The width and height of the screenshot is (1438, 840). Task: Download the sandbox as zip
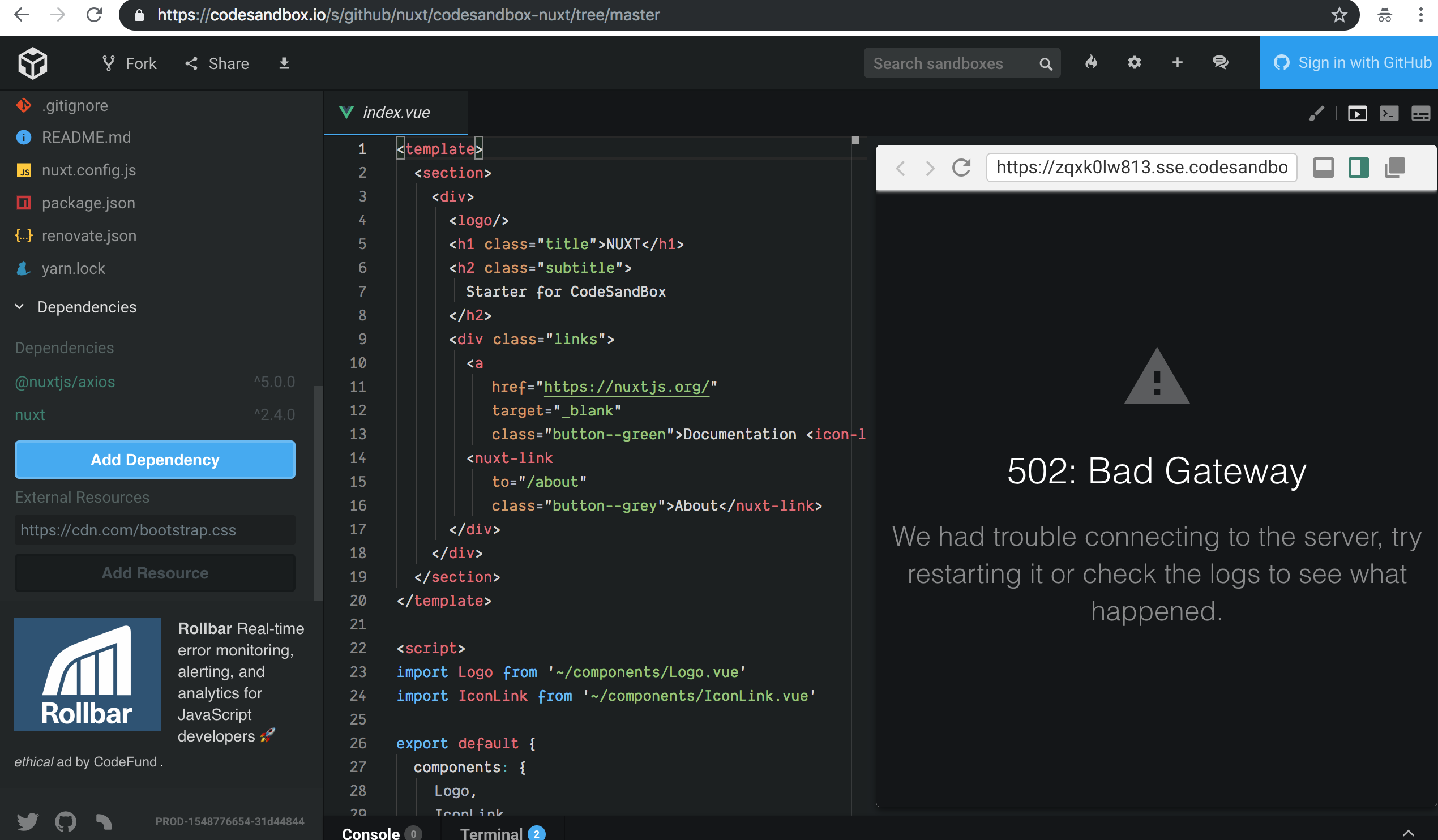(x=284, y=63)
